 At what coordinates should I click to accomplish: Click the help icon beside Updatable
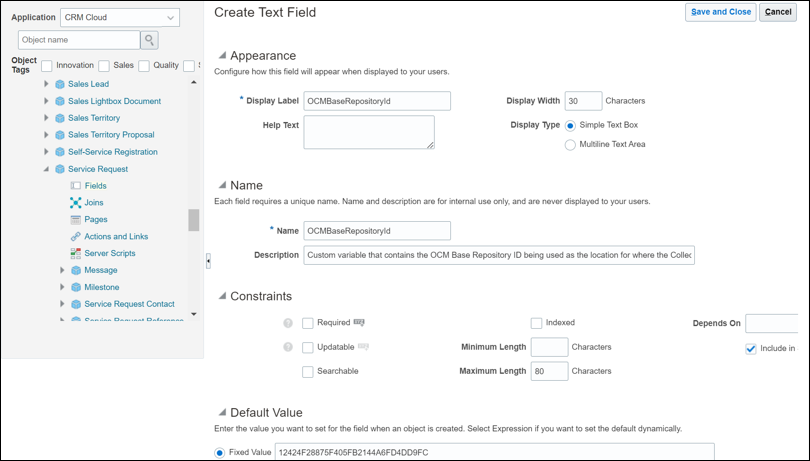pos(288,347)
